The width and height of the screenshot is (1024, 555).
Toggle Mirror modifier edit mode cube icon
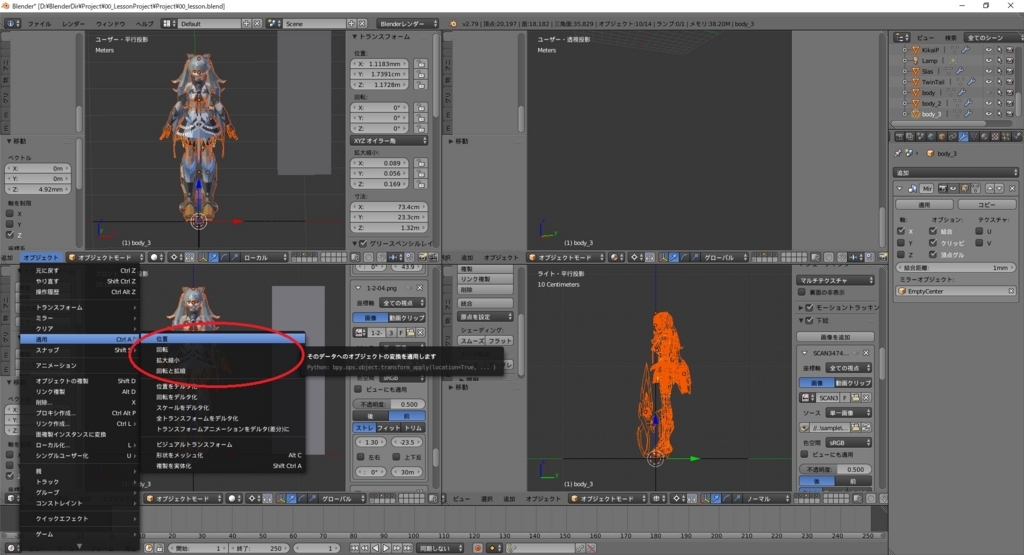(x=964, y=189)
